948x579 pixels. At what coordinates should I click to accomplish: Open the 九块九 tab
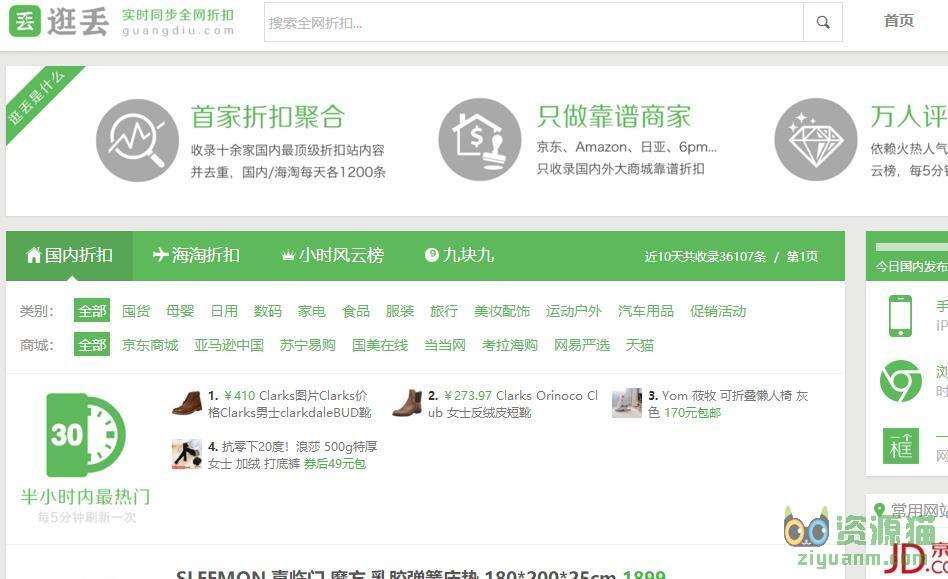(459, 255)
